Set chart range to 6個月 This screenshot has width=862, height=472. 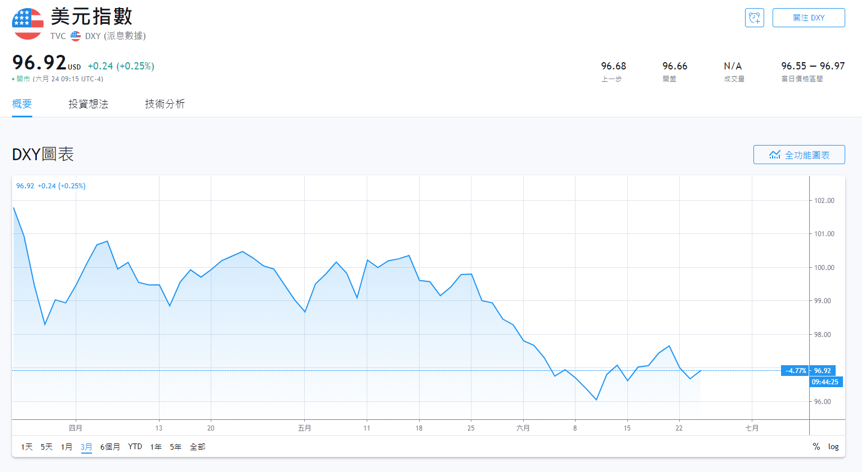(x=110, y=447)
